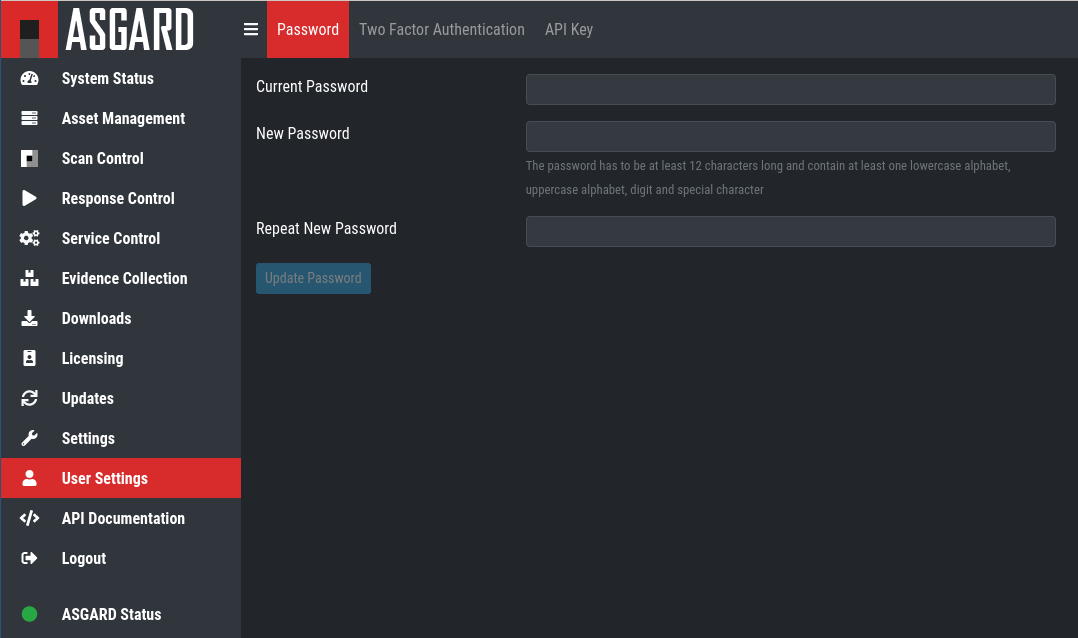Click the Settings wrench icon

click(30, 438)
